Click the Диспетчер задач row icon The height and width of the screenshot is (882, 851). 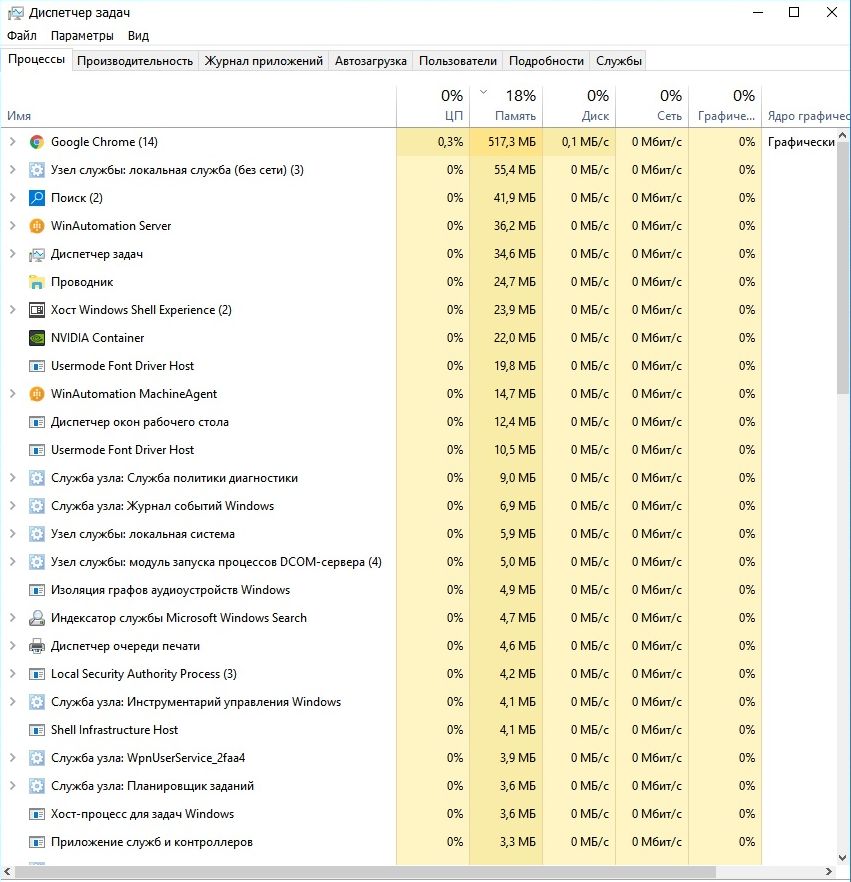[37, 254]
